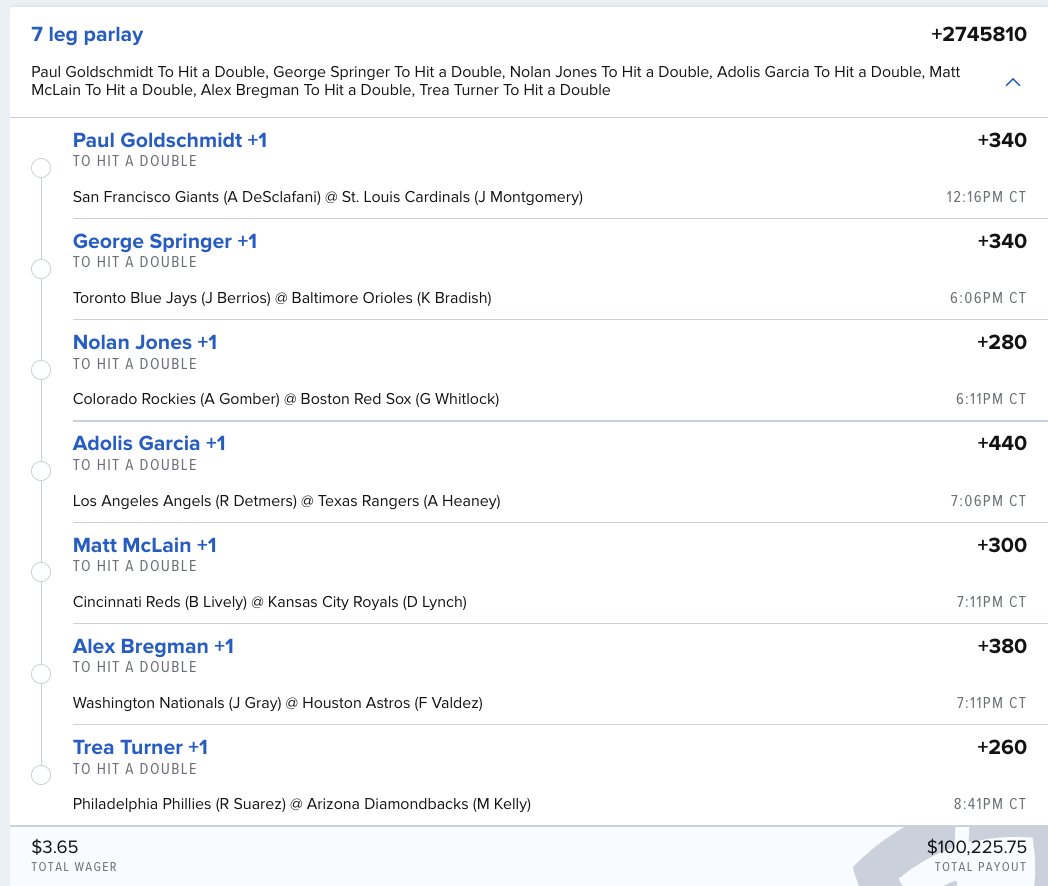Click status circle beside Nolan Jones leg

[41, 370]
